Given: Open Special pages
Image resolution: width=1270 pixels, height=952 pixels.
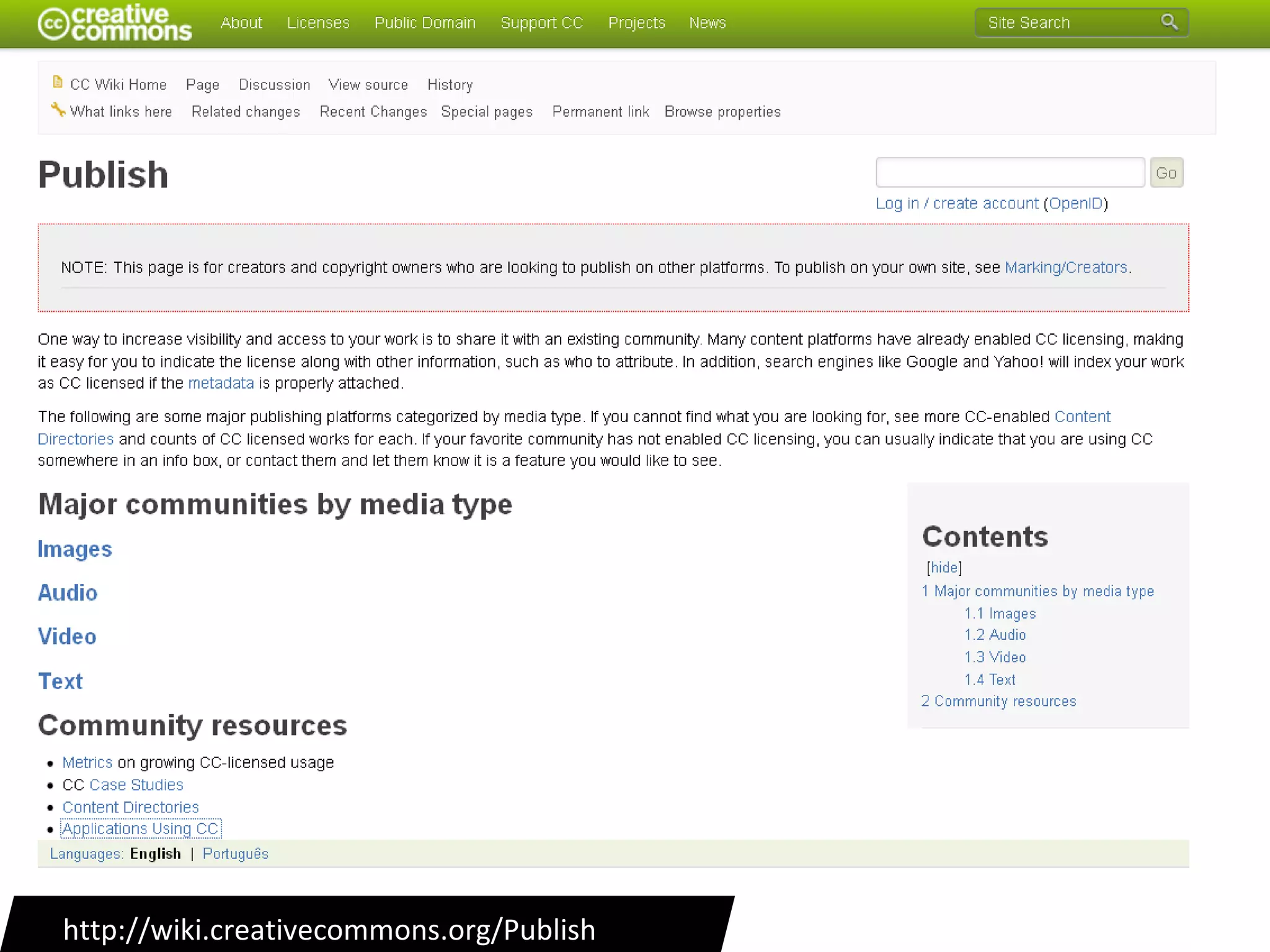Looking at the screenshot, I should tap(487, 112).
